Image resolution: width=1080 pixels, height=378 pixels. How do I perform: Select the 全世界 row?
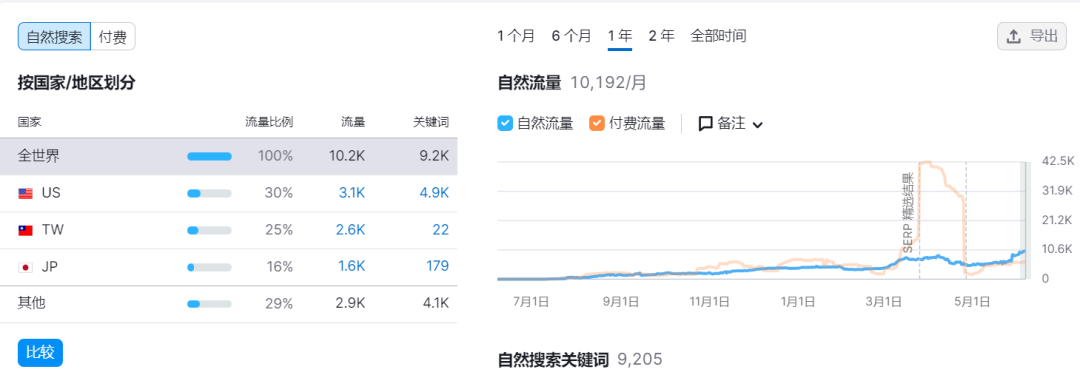click(229, 156)
